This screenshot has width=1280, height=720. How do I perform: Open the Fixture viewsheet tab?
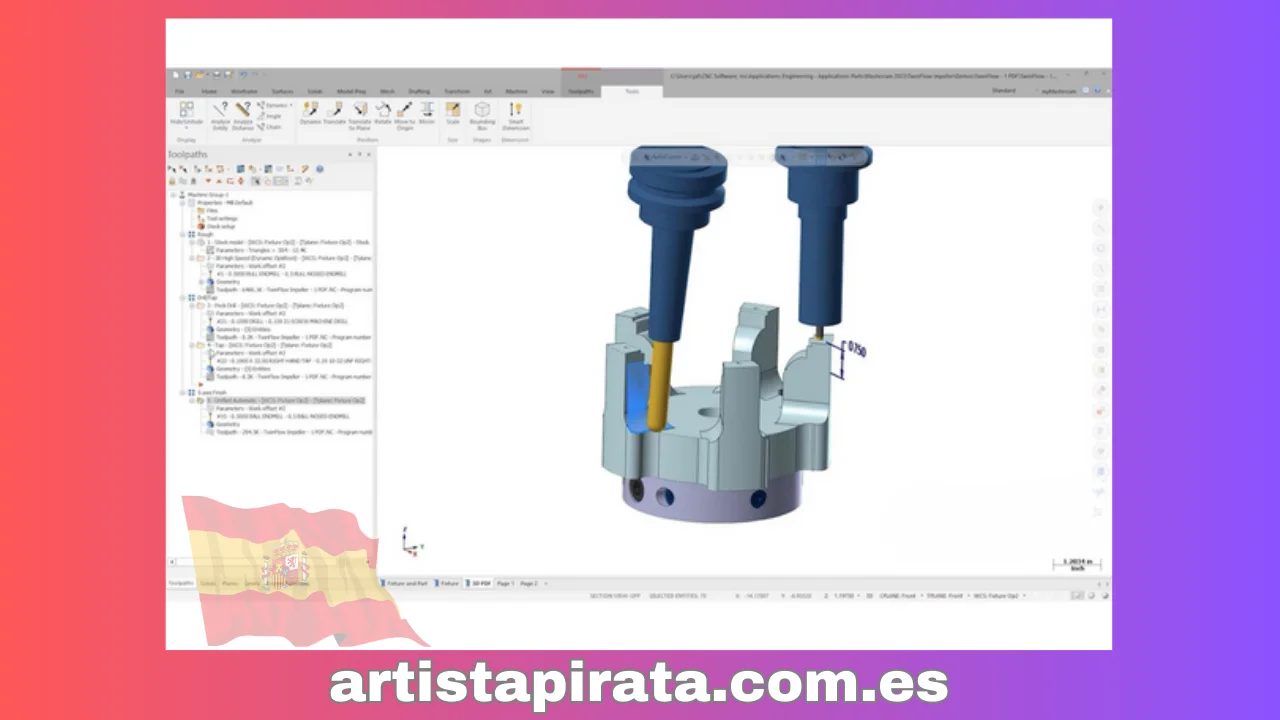[448, 583]
